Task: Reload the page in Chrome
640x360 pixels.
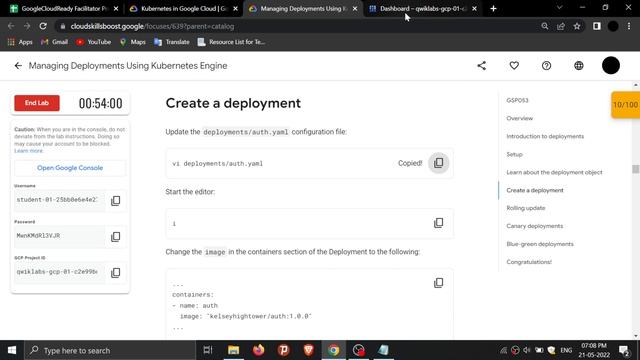Action: coord(43,26)
